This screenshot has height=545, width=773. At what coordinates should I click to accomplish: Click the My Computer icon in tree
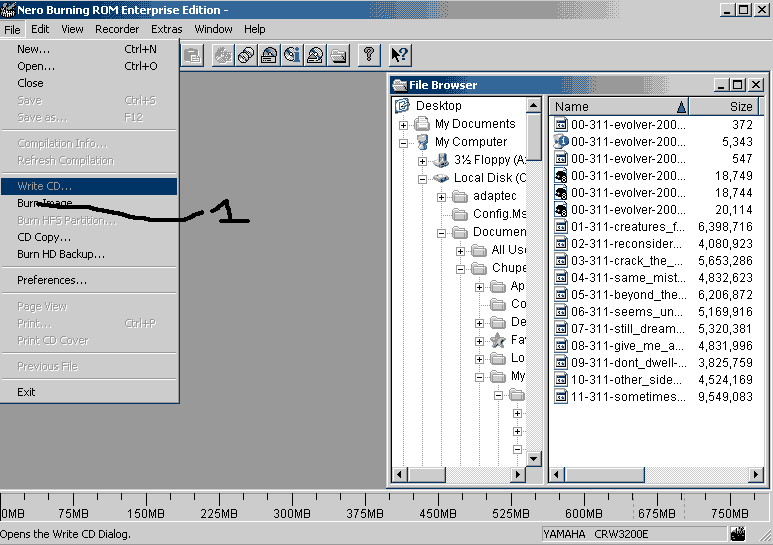(x=422, y=142)
